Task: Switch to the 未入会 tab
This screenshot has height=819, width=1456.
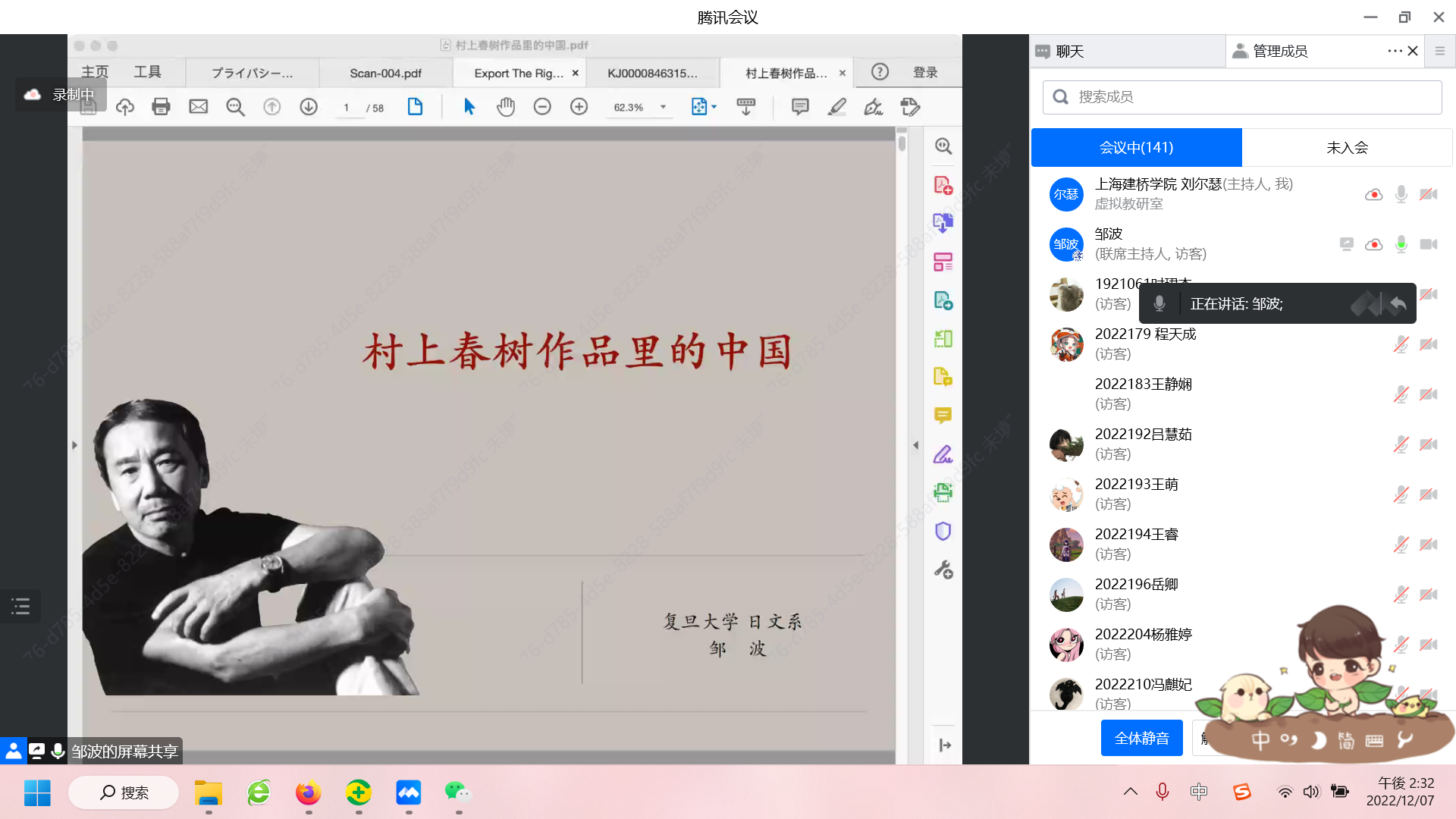Action: (1347, 147)
